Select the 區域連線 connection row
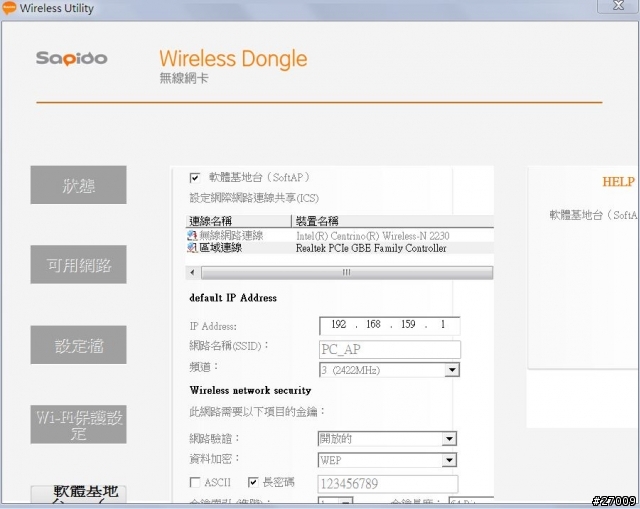The height and width of the screenshot is (509, 640). coord(340,248)
